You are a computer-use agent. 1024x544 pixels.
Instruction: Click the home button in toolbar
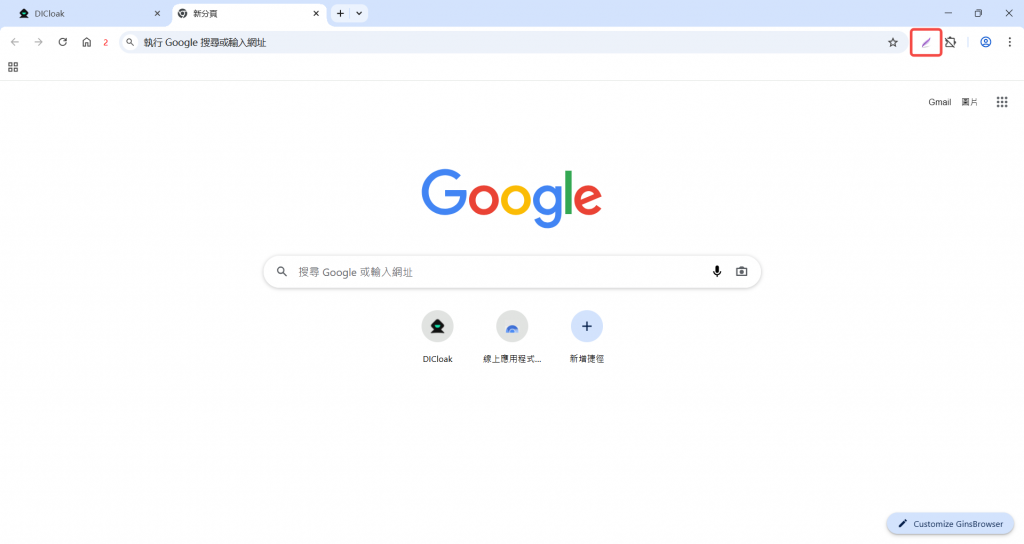pyautogui.click(x=86, y=42)
